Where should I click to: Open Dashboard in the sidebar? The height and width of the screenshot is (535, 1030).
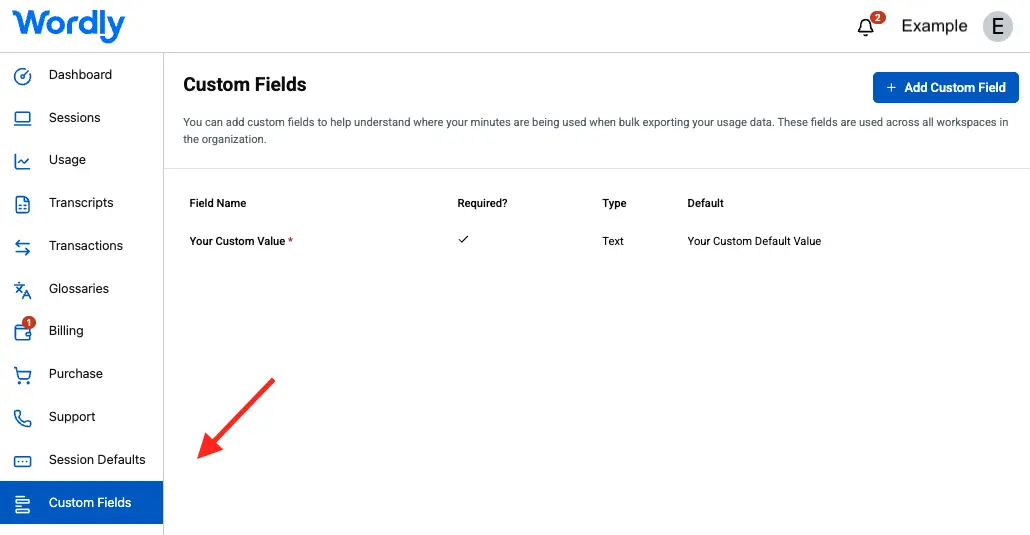[81, 75]
